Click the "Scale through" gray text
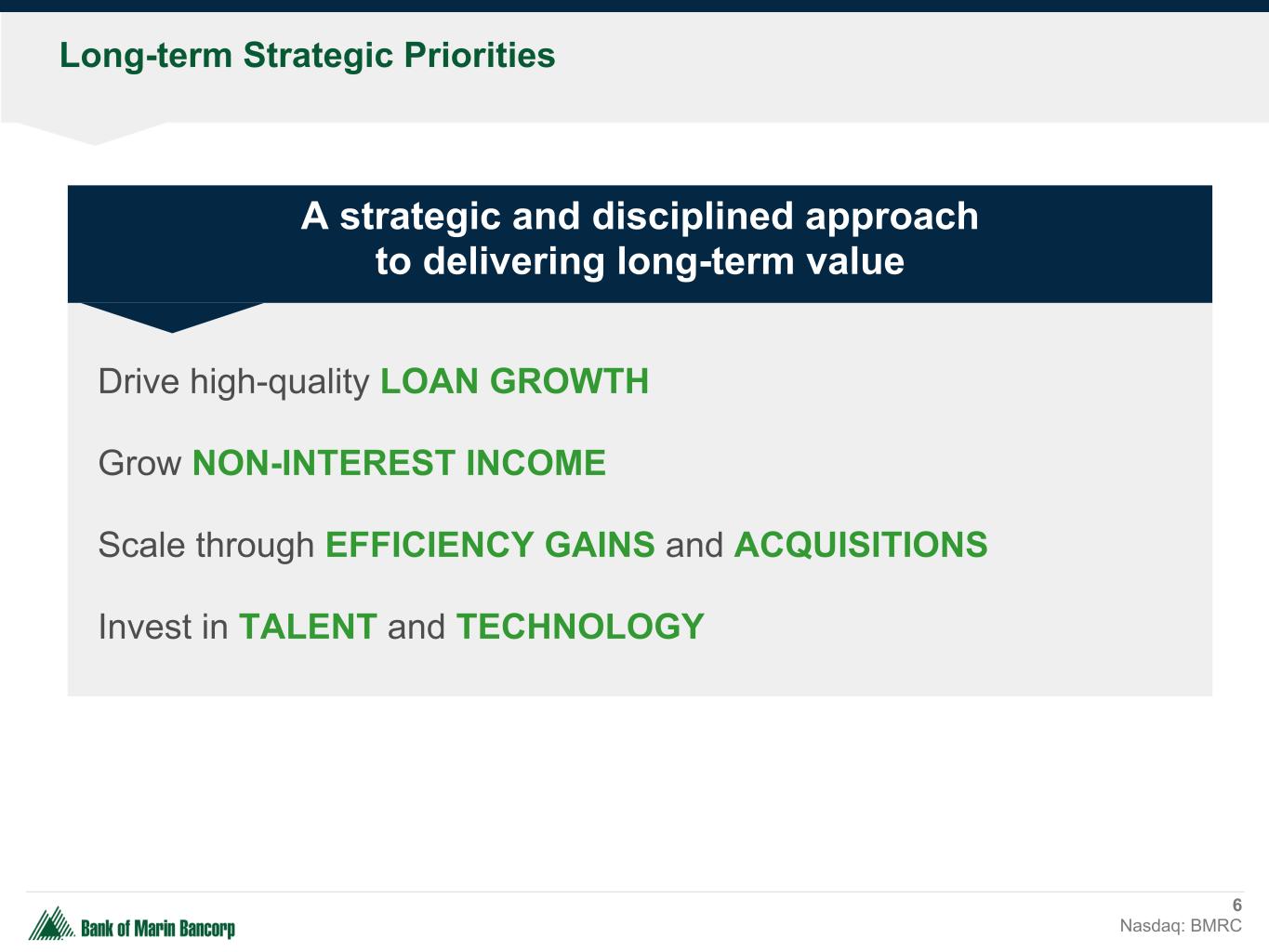 [x=206, y=545]
